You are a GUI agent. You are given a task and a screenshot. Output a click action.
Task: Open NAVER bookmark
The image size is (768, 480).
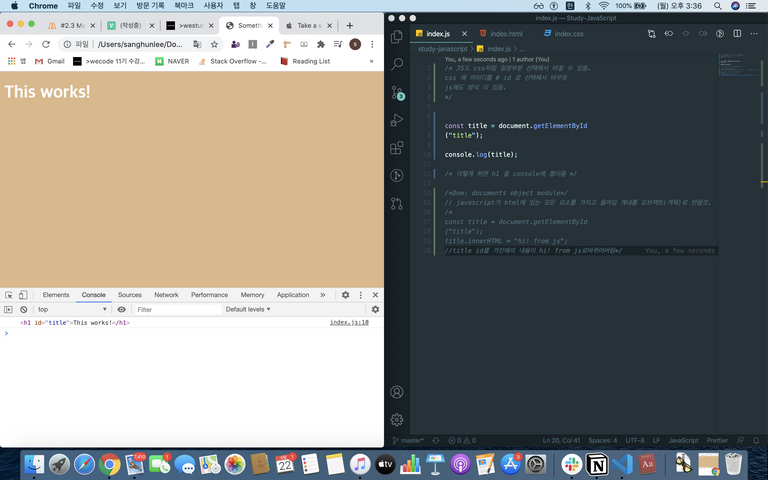click(172, 61)
